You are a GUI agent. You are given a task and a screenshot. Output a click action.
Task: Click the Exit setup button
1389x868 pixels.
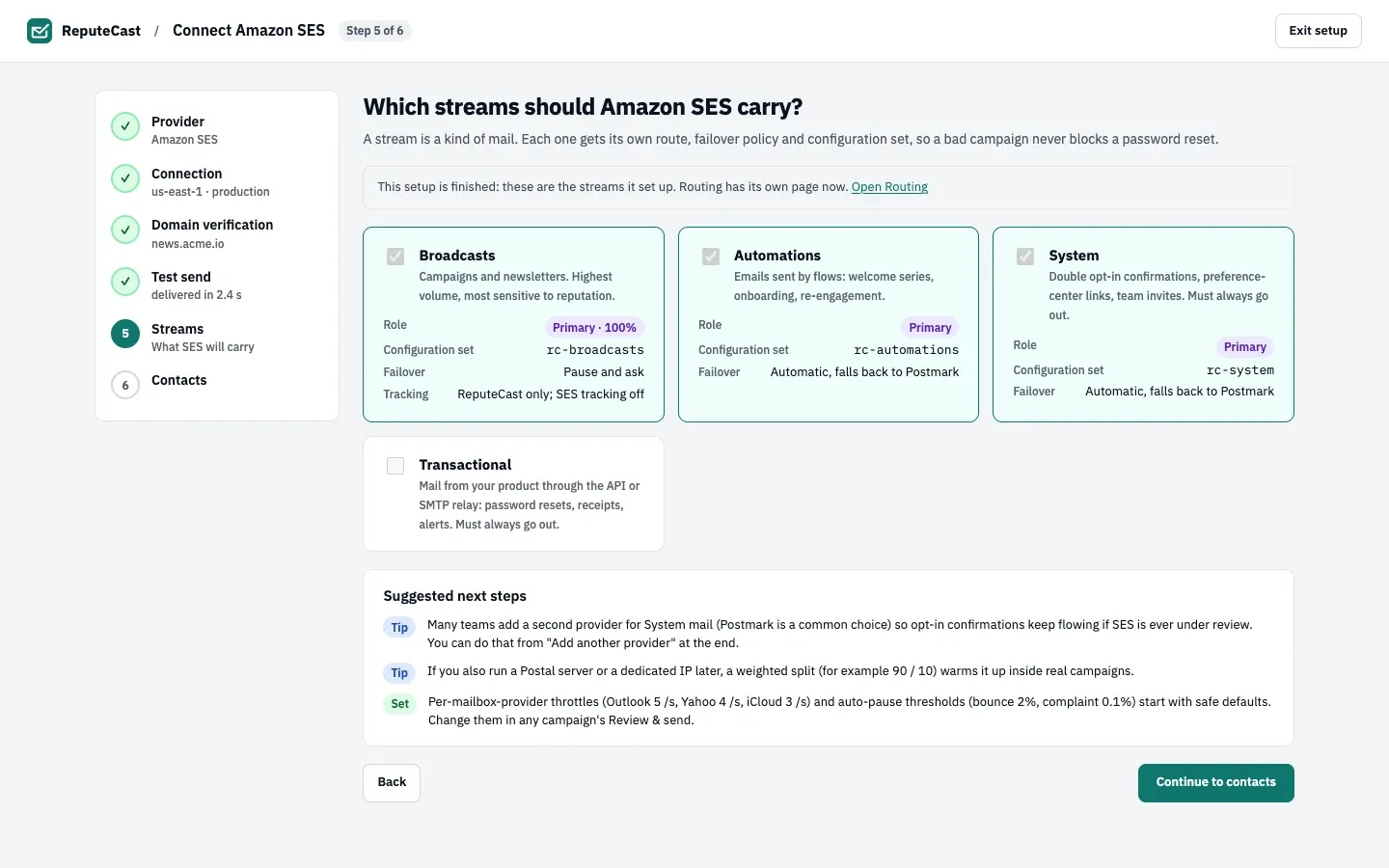pos(1318,31)
